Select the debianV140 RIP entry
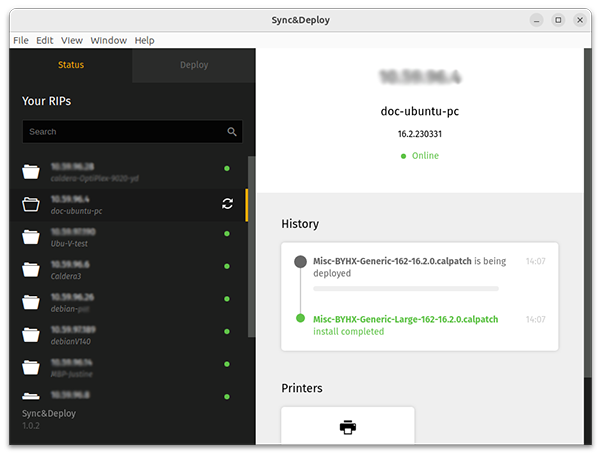 click(128, 335)
